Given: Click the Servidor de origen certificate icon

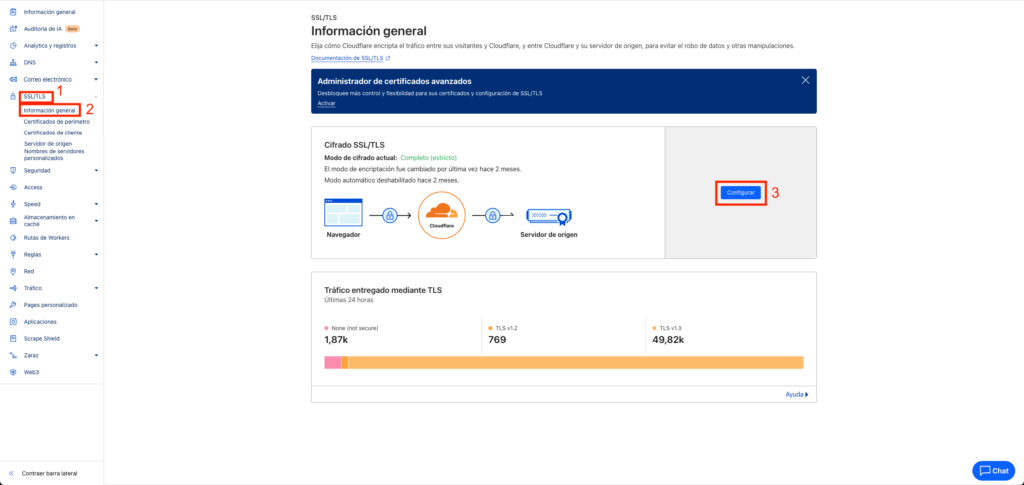Looking at the screenshot, I should (549, 217).
